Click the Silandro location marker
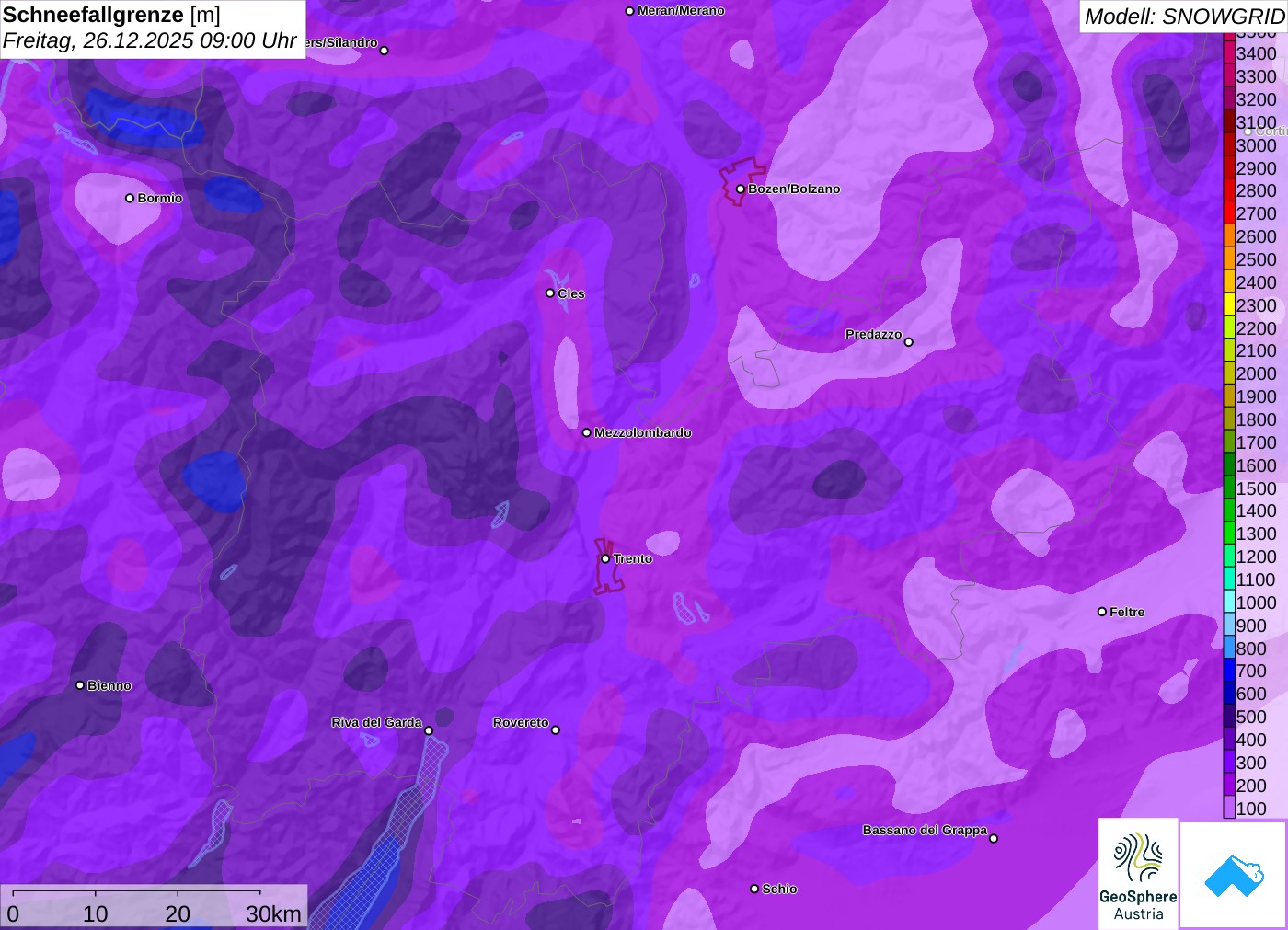The width and height of the screenshot is (1288, 930). coord(385,51)
